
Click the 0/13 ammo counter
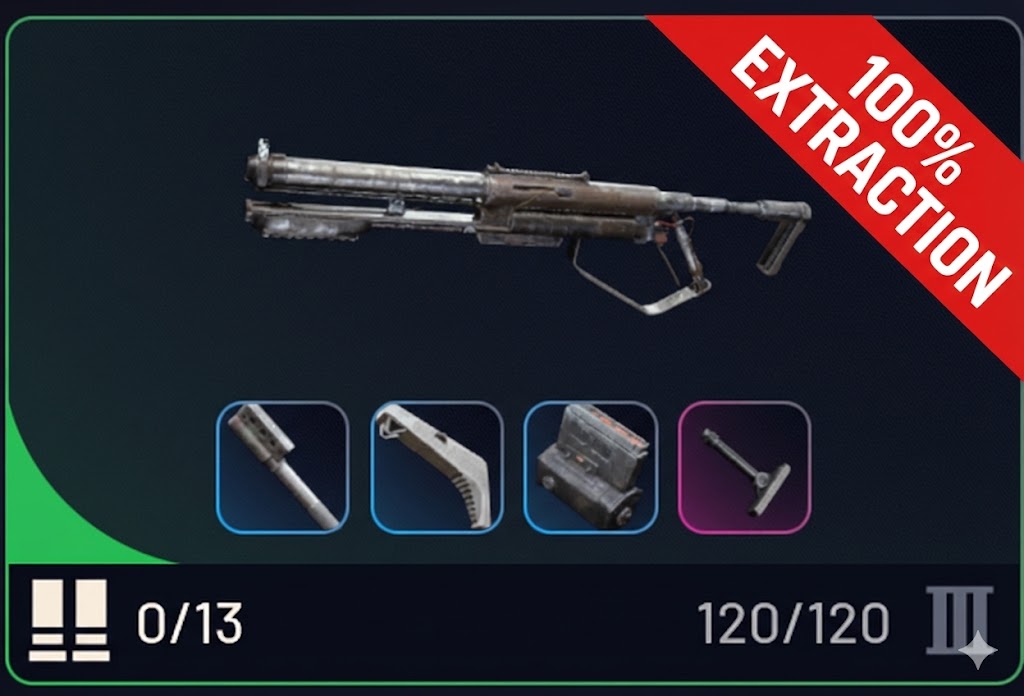click(190, 624)
